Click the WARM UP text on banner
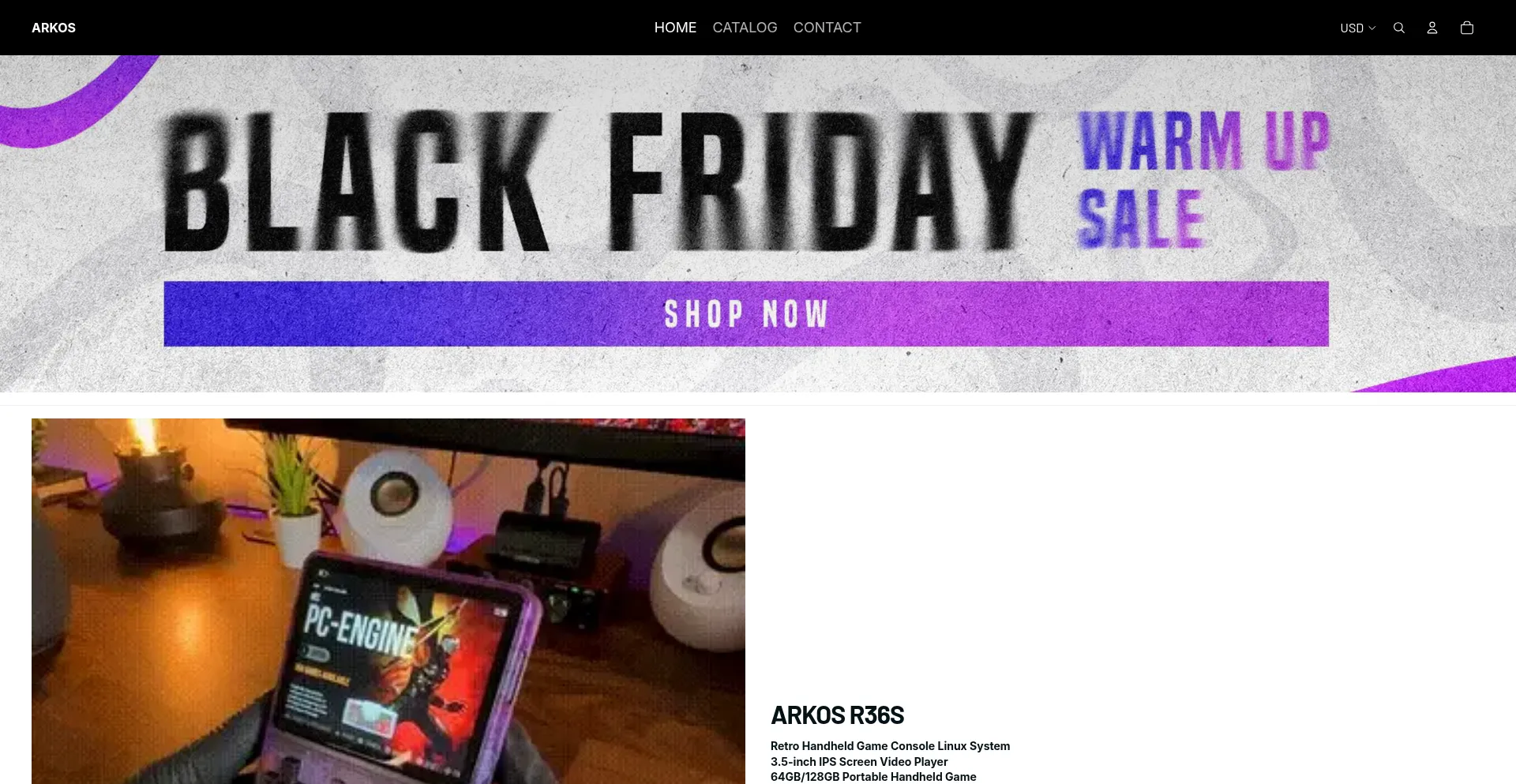 pos(1204,141)
